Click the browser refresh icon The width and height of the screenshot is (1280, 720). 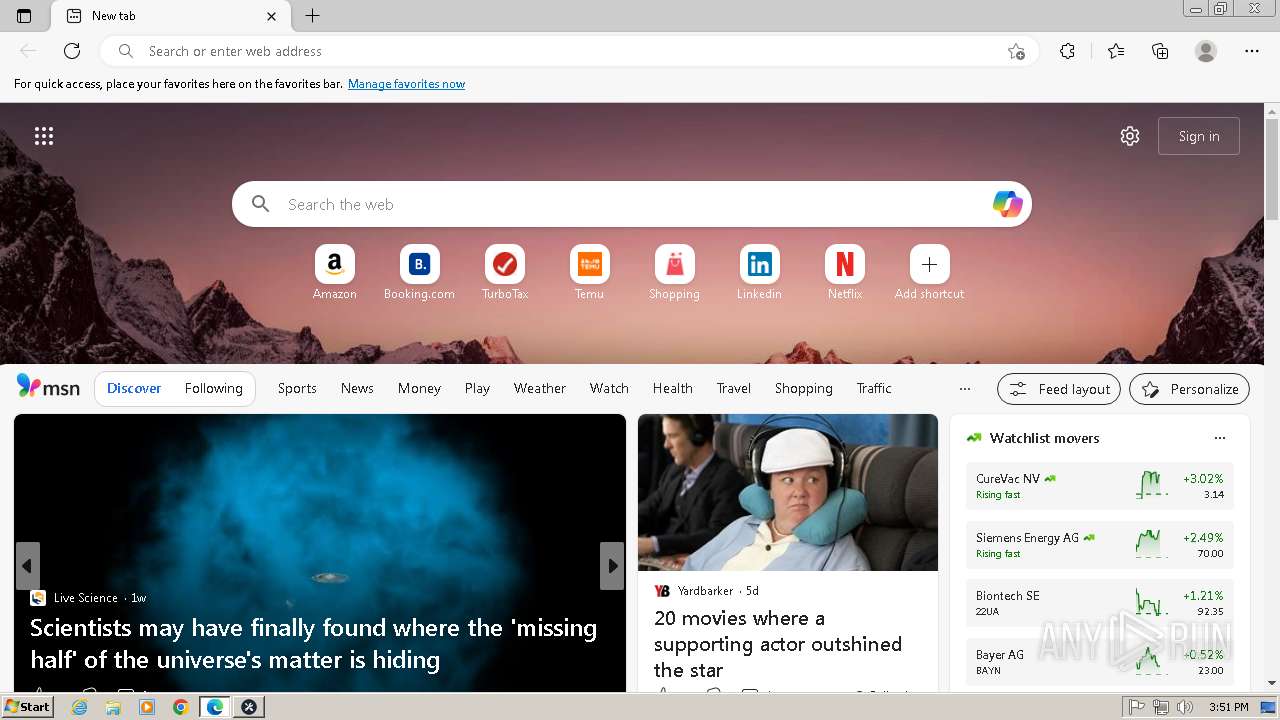(x=72, y=51)
